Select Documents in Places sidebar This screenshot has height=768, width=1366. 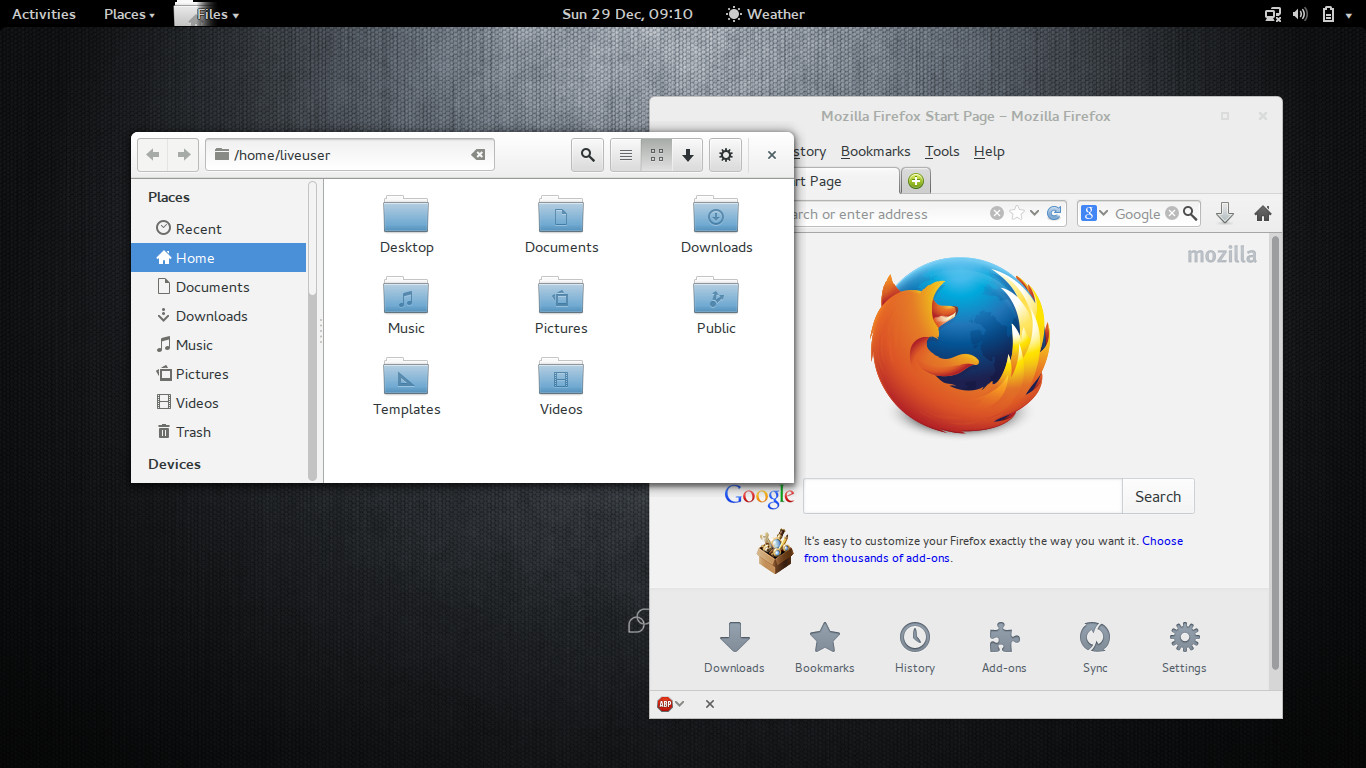(x=219, y=287)
